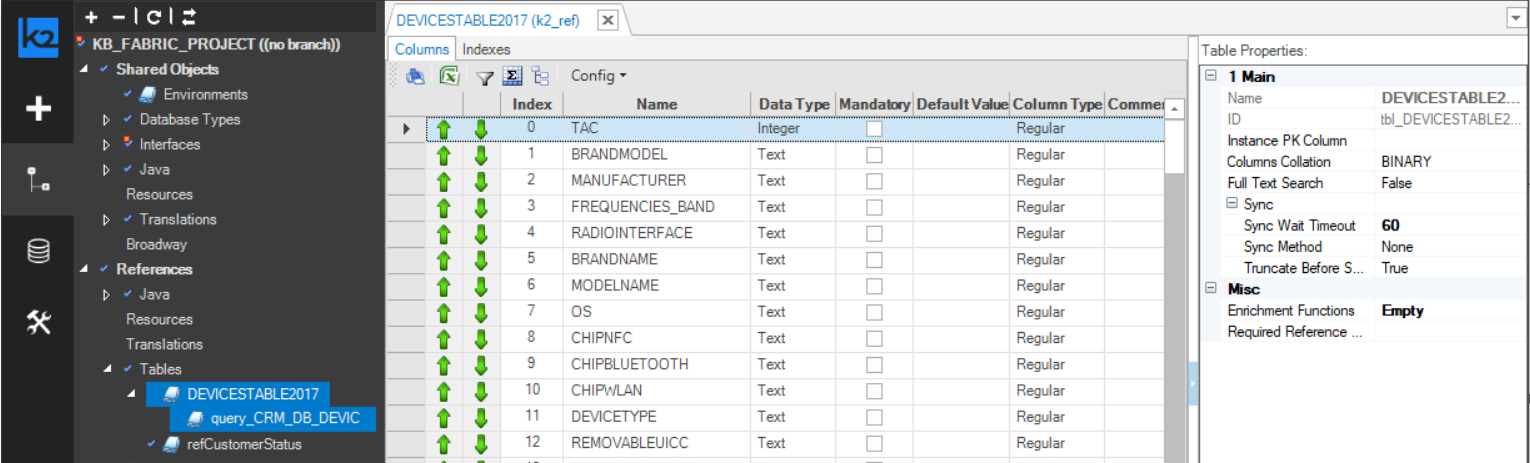Viewport: 1530px width, 463px height.
Task: Move the BRANDMODEL column up with the green arrow
Action: 444,155
